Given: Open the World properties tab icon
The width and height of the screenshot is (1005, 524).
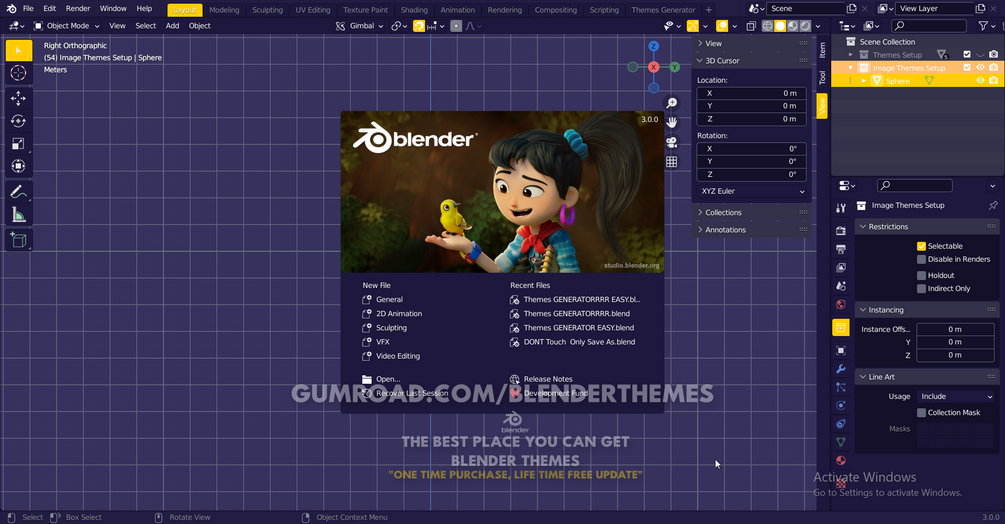Looking at the screenshot, I should [x=841, y=304].
